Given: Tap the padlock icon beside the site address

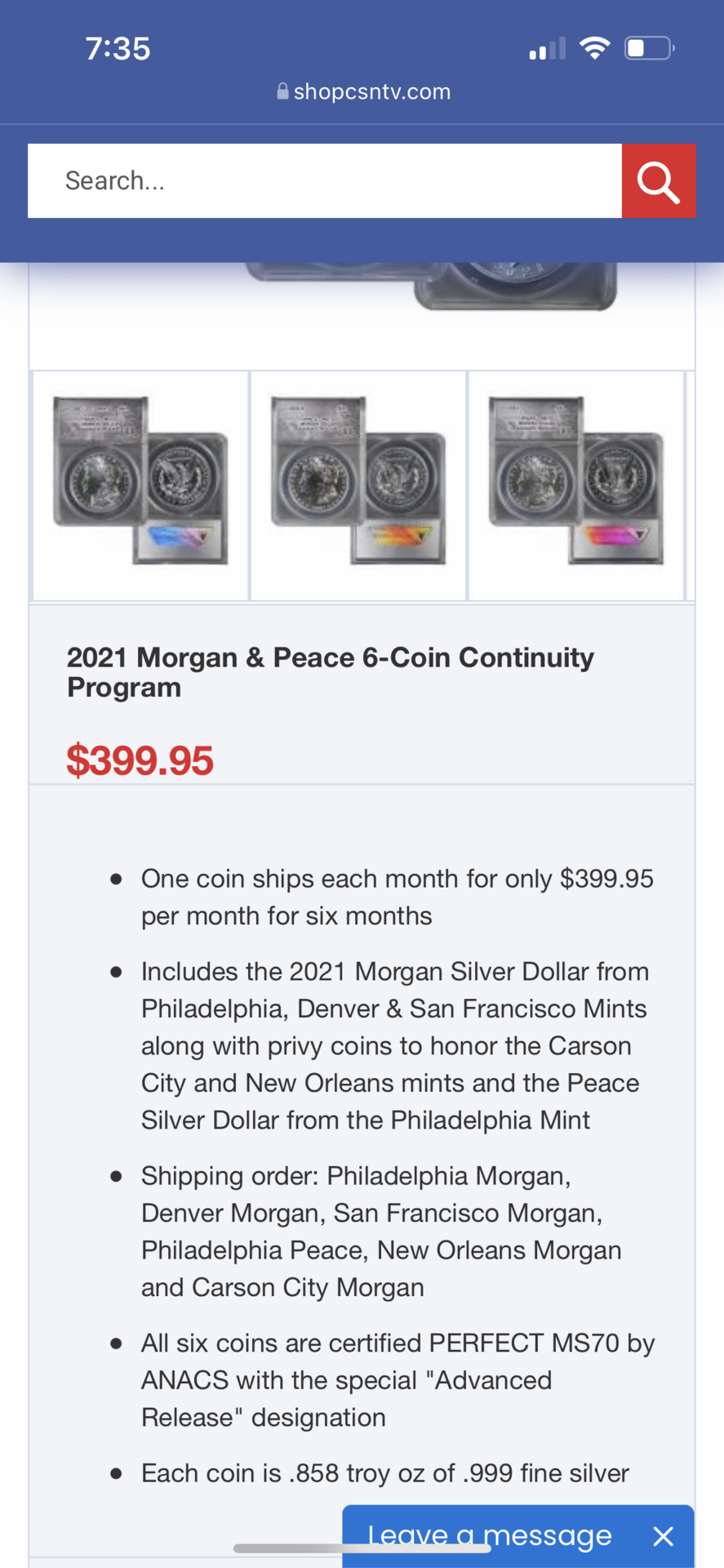Looking at the screenshot, I should pos(282,91).
